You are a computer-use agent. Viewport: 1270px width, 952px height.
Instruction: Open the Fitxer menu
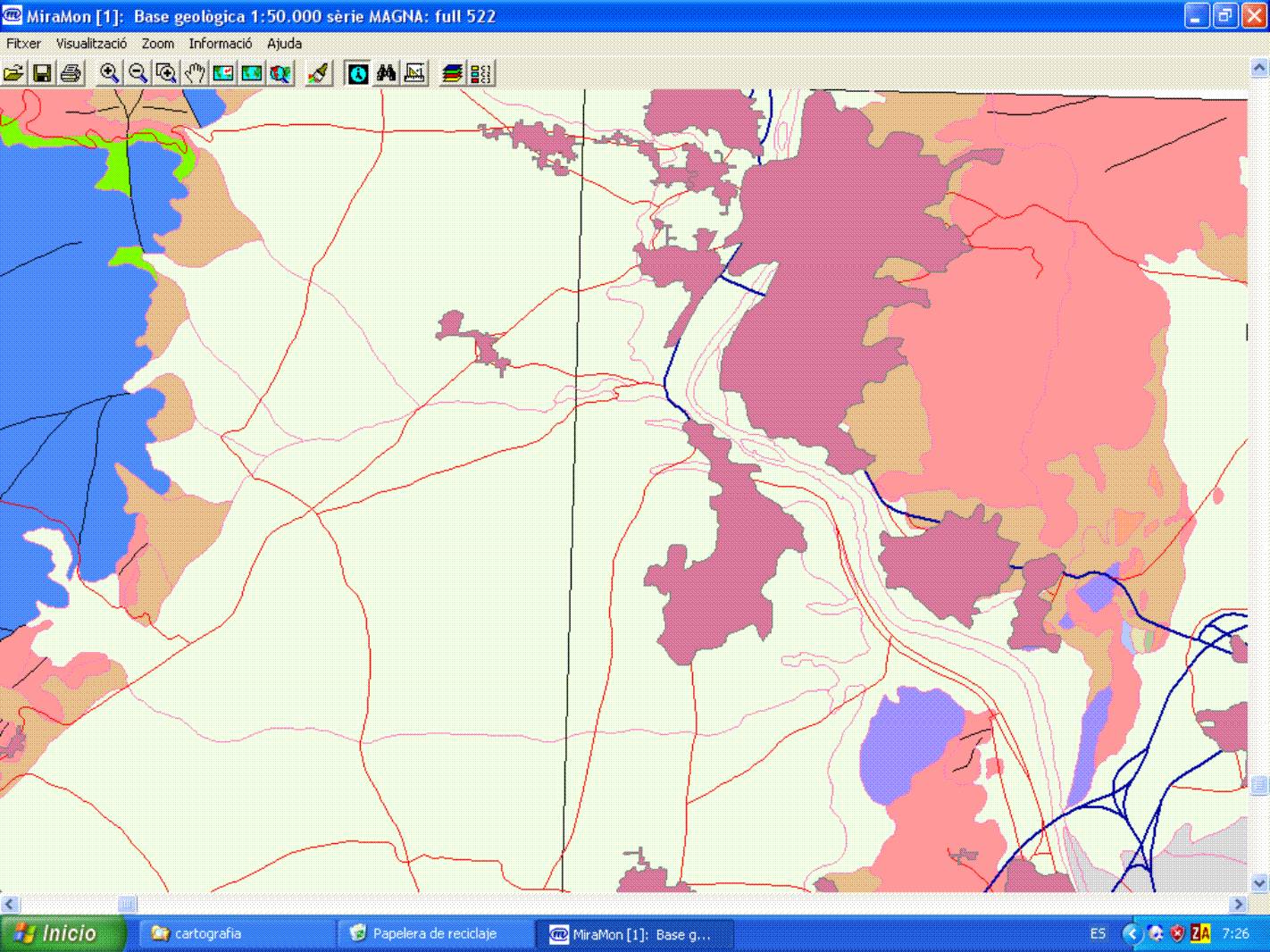click(23, 43)
